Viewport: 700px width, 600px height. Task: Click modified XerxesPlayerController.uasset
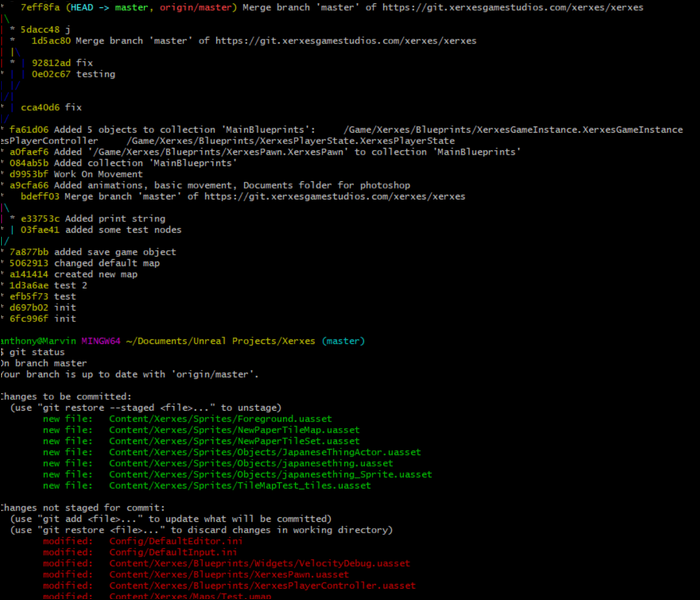229,586
